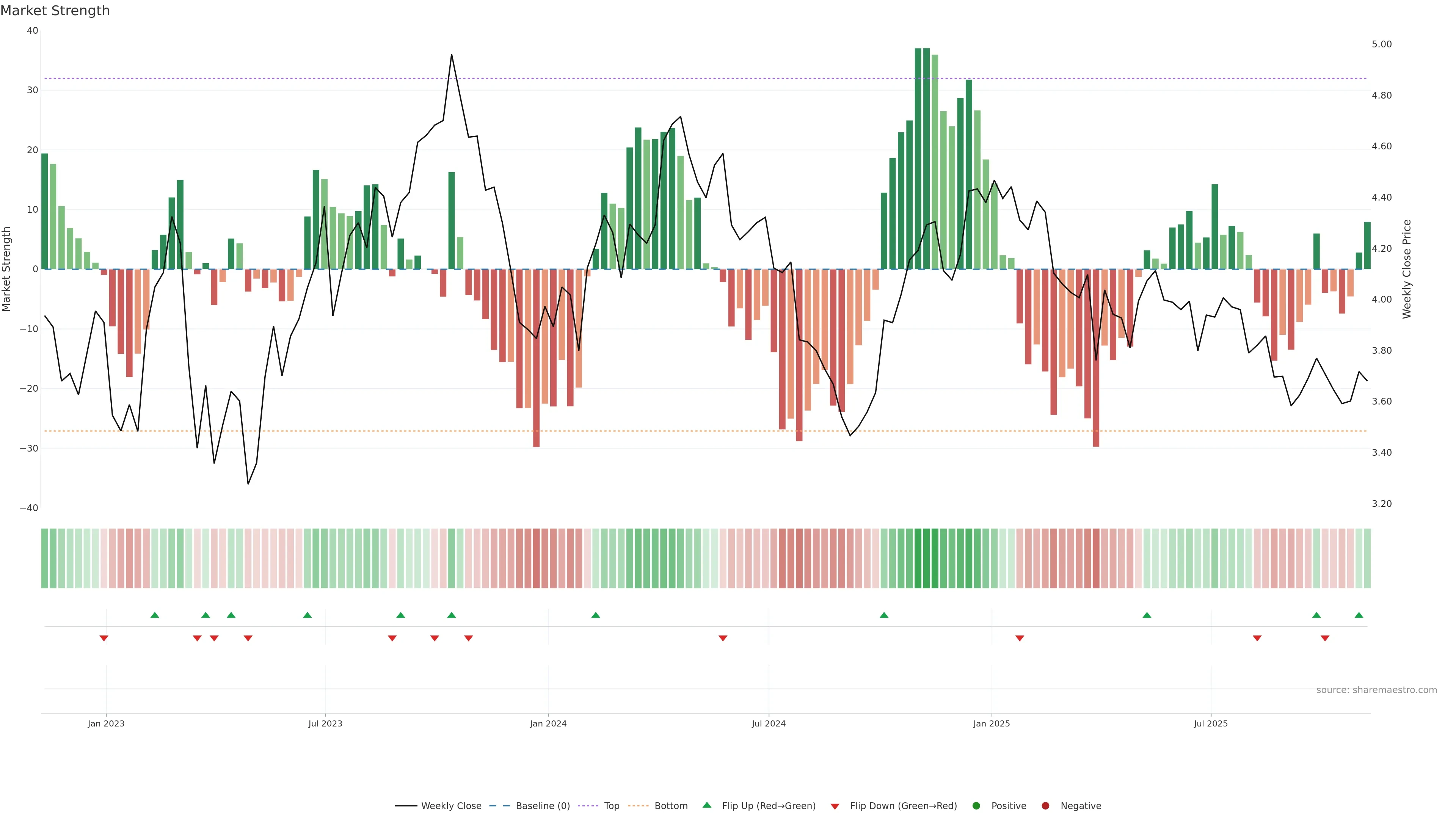Click the darkest green heat-strip cell
Viewport: 1456px width, 819px height.
(x=918, y=559)
